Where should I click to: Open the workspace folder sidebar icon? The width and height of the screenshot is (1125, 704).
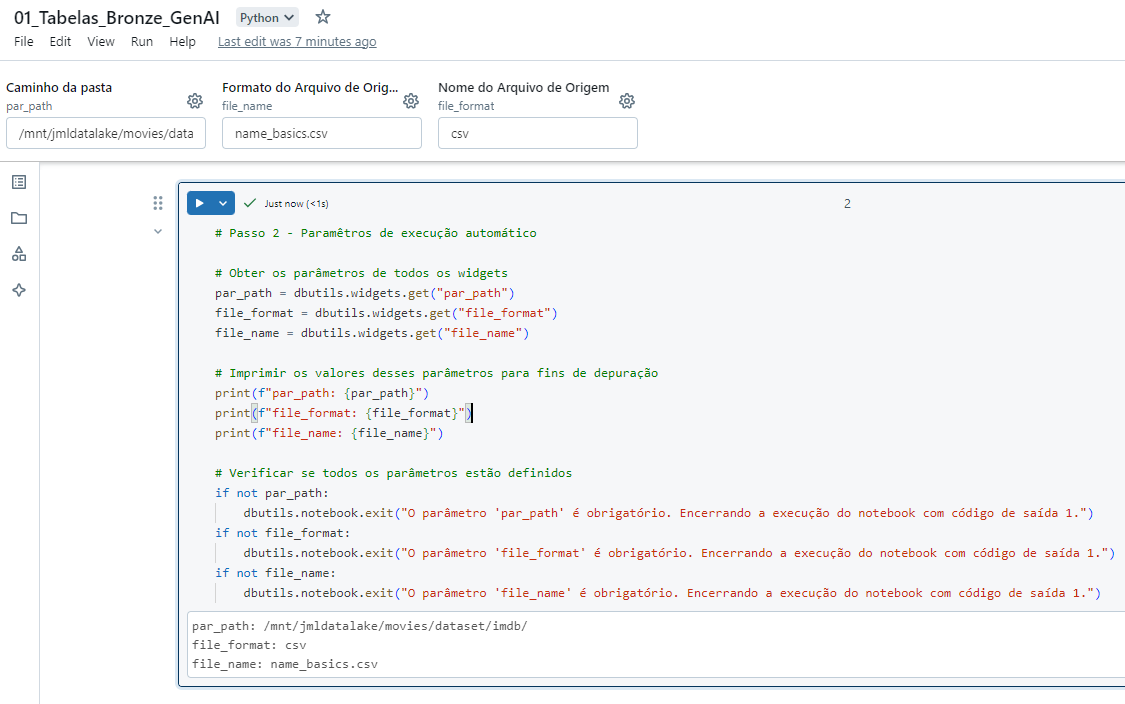(19, 218)
